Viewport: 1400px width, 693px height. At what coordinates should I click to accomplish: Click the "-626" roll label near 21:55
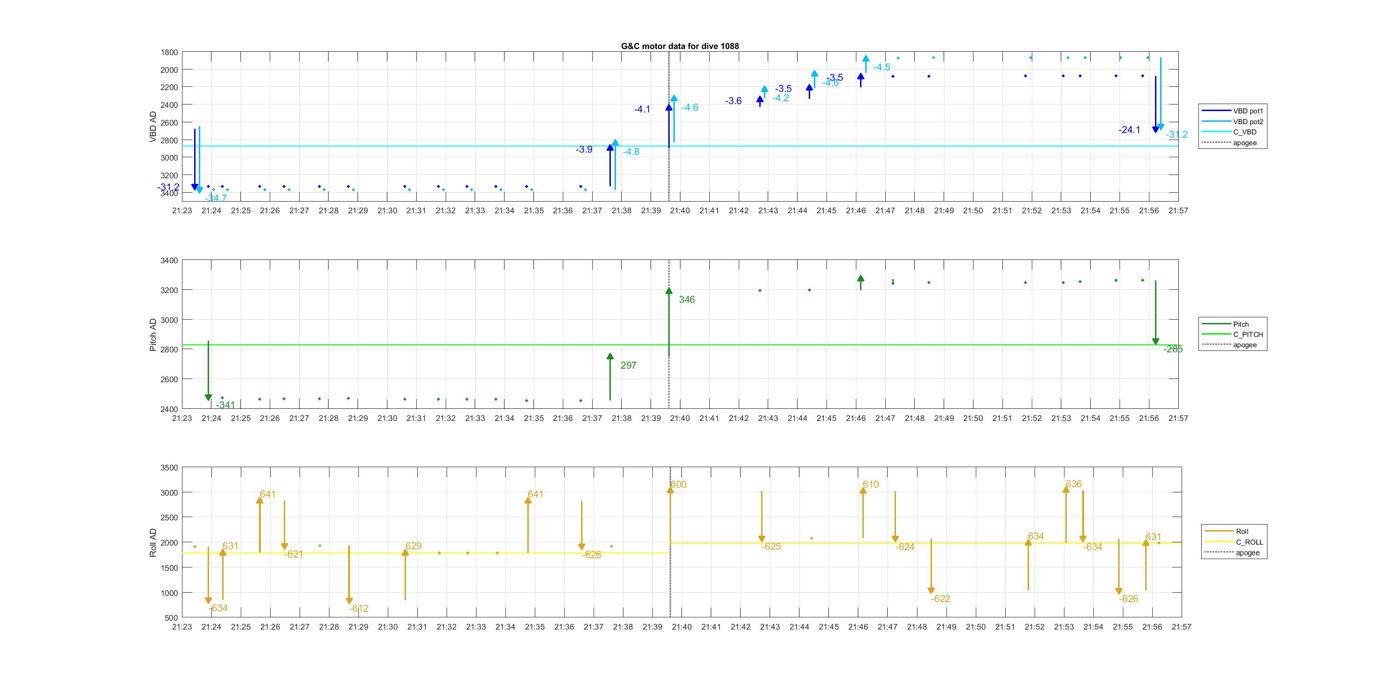(1129, 599)
